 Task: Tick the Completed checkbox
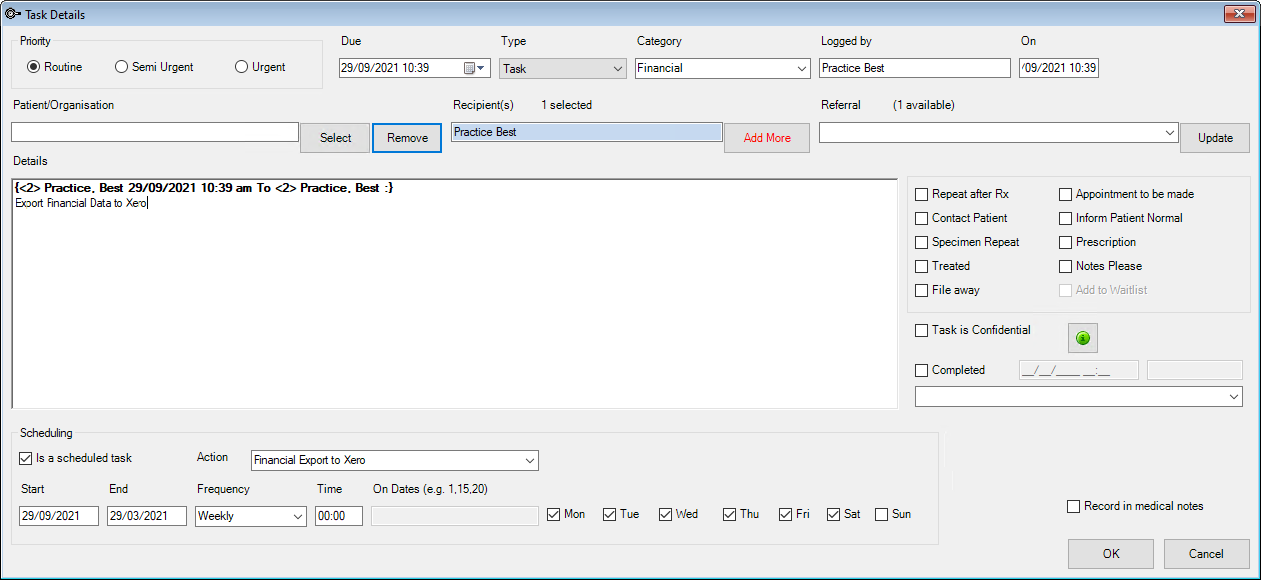click(x=922, y=370)
